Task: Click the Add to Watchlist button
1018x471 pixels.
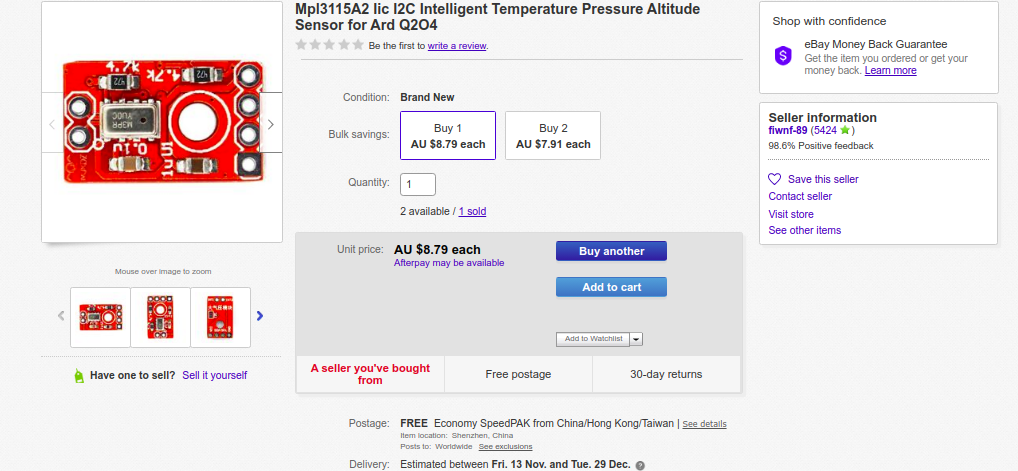Action: (x=593, y=339)
